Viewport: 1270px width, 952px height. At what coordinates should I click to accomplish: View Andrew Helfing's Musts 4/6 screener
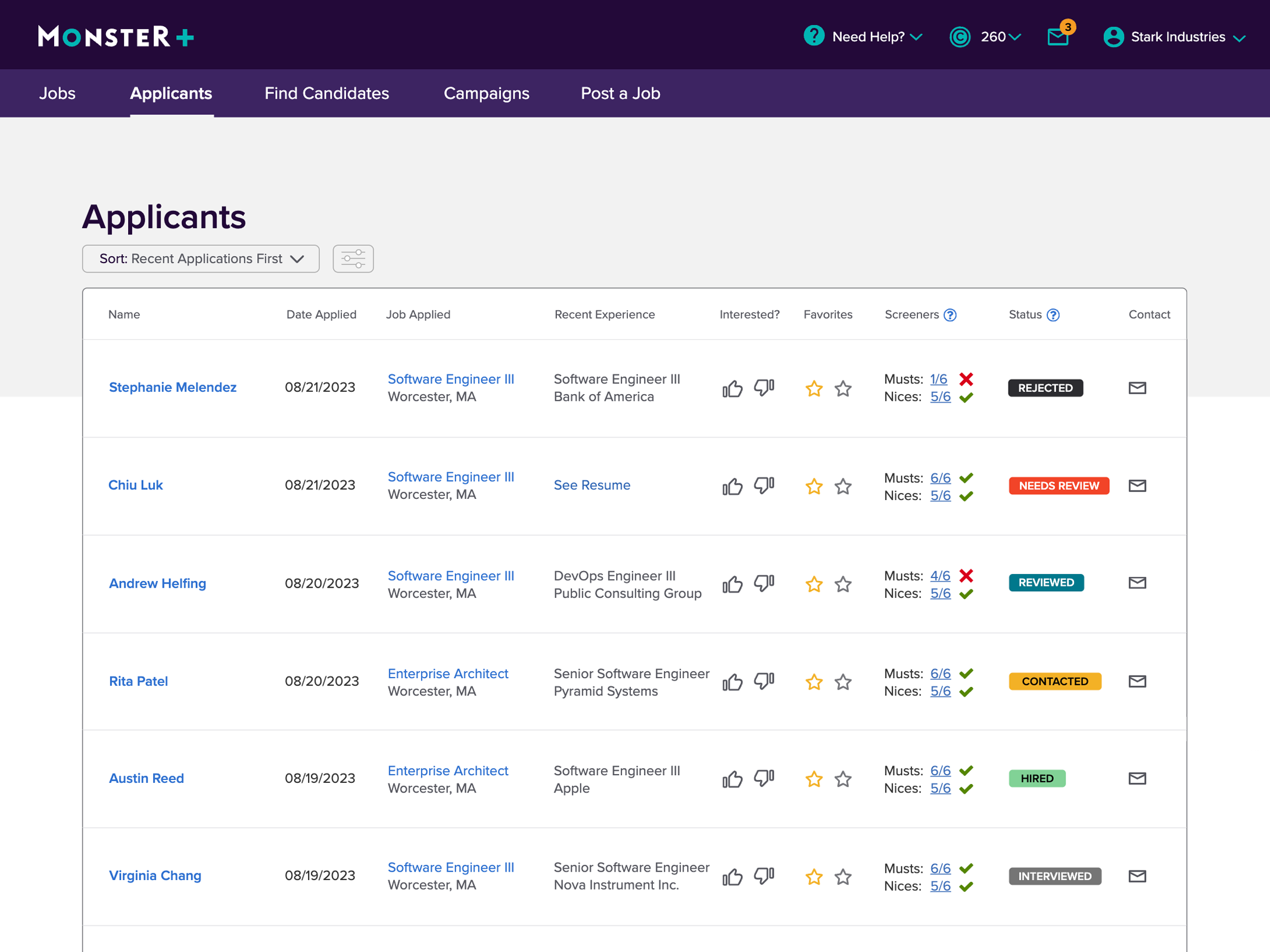(x=940, y=576)
